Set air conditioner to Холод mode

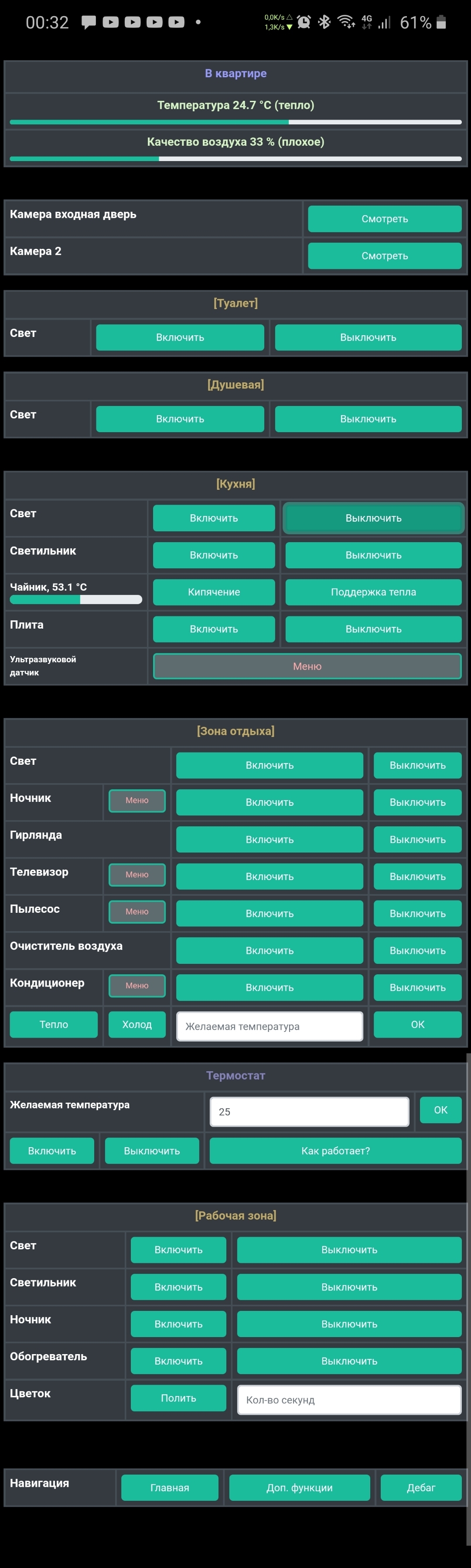(137, 1025)
